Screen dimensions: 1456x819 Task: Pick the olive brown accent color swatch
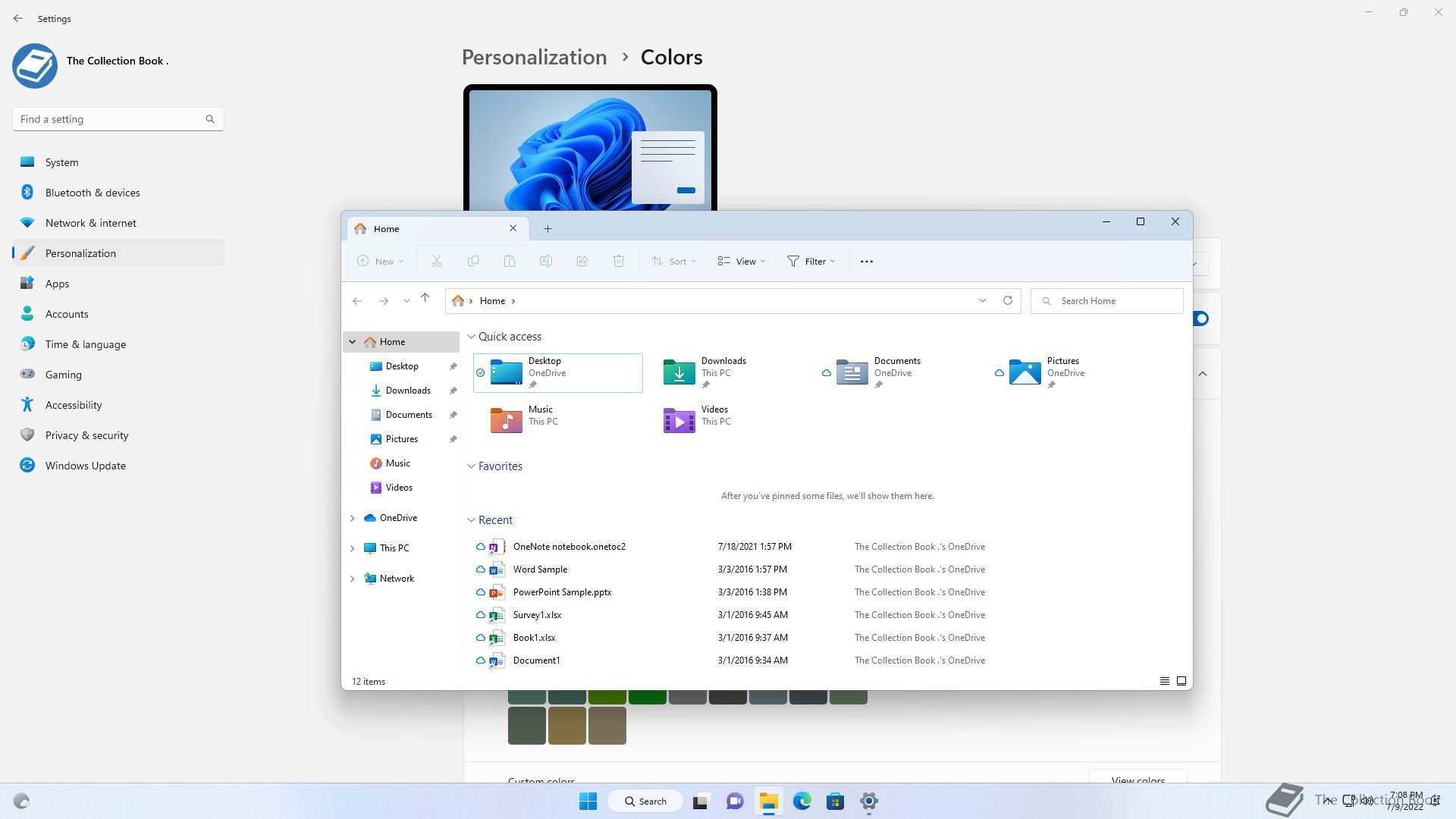567,726
